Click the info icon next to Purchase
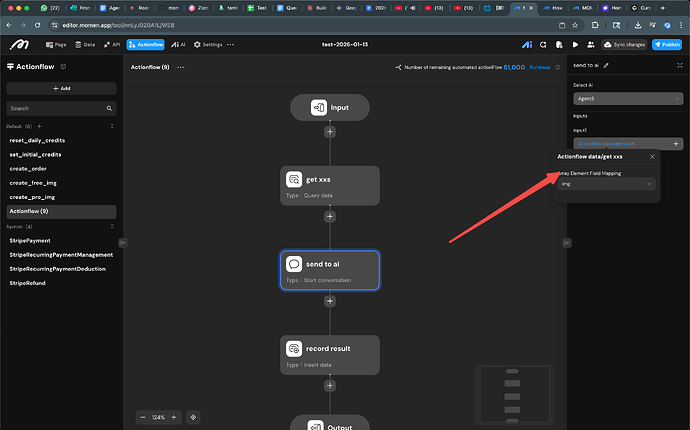The height and width of the screenshot is (430, 690). 557,67
